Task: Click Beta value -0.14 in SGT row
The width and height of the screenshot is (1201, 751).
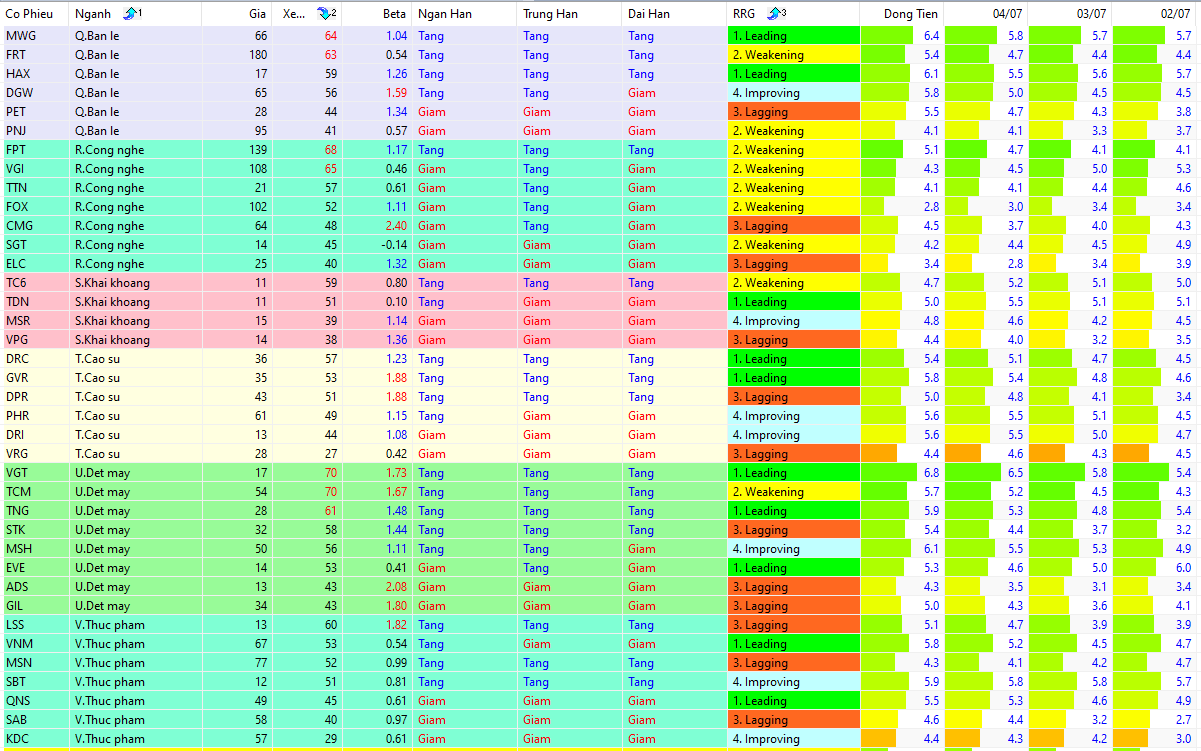Action: [394, 245]
